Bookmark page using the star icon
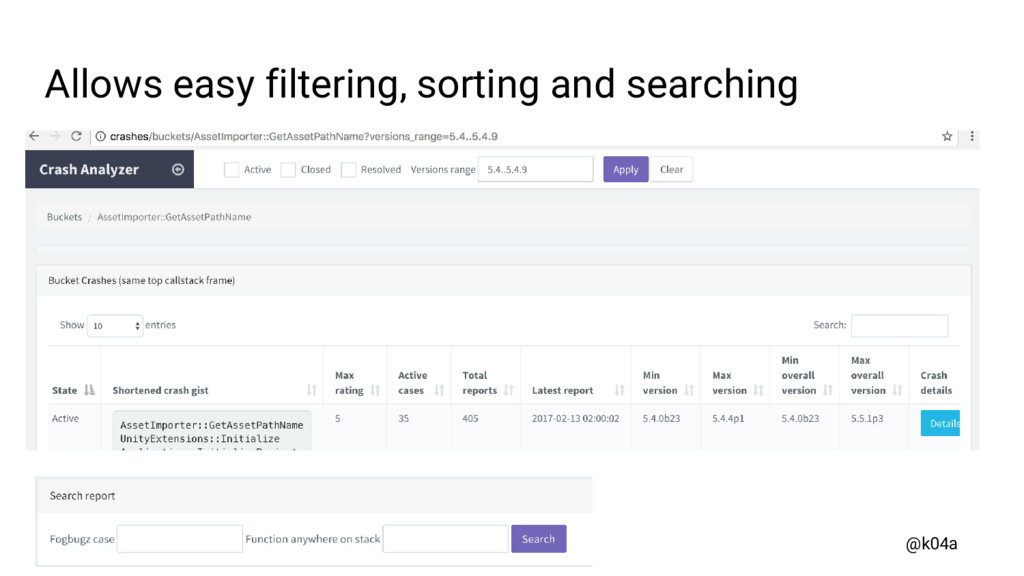Screen dimensions: 1024x576 coord(947,136)
